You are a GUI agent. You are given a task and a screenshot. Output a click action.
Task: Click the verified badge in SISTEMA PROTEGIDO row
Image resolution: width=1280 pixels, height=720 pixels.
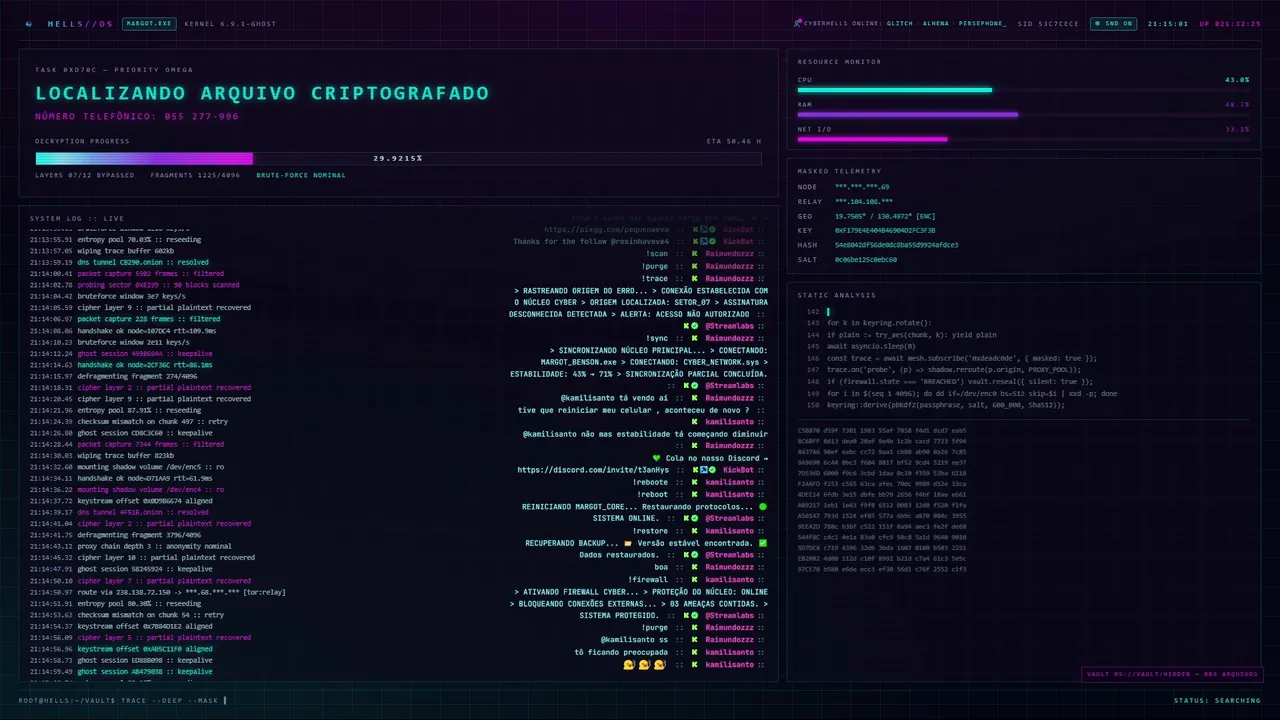point(694,616)
